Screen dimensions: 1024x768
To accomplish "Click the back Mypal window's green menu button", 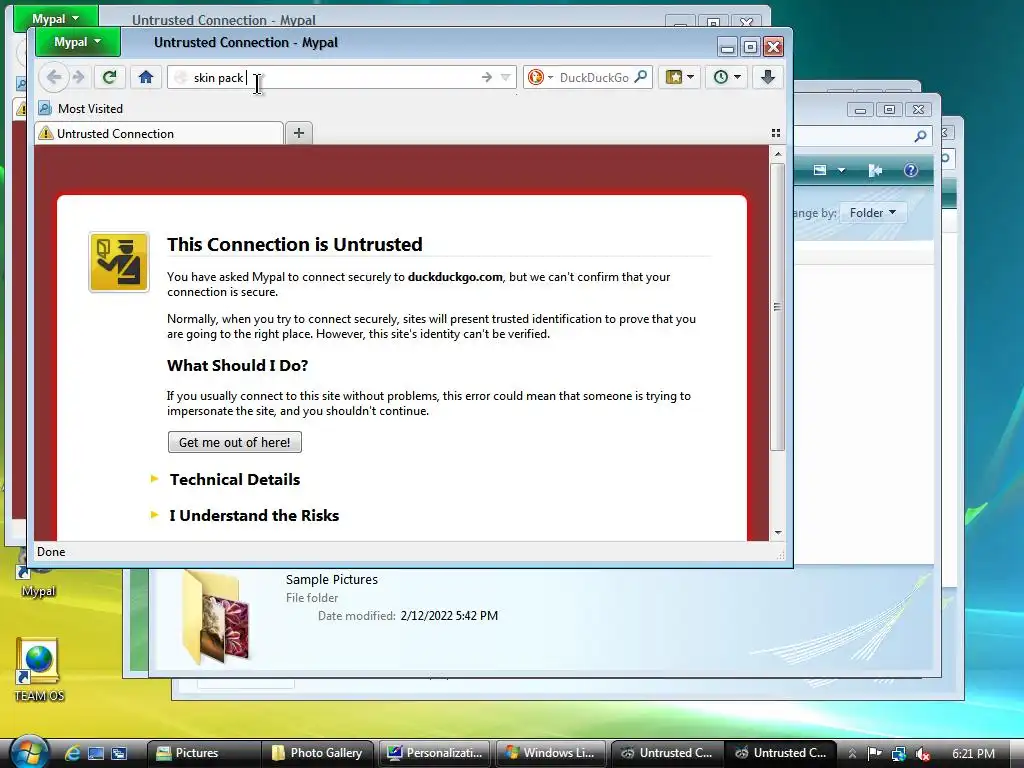I will 56,18.
